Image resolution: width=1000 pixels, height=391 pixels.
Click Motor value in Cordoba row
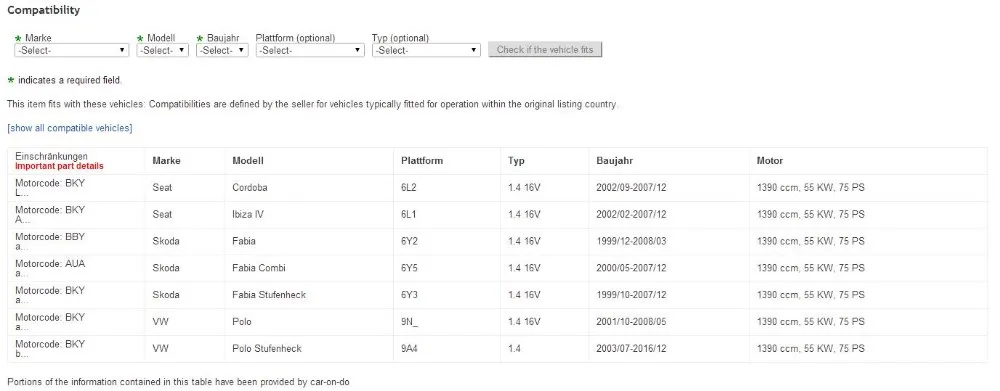tap(811, 188)
